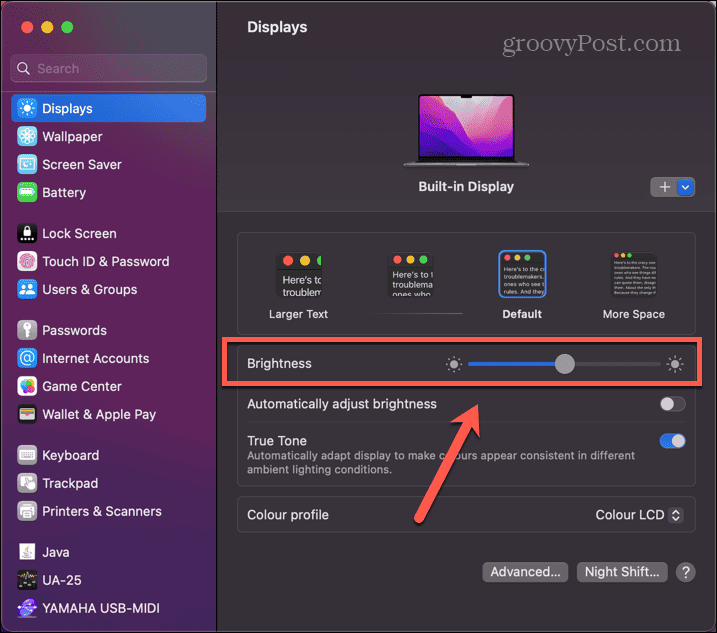The height and width of the screenshot is (633, 717).
Task: Click the plus button to add display
Action: pyautogui.click(x=664, y=187)
